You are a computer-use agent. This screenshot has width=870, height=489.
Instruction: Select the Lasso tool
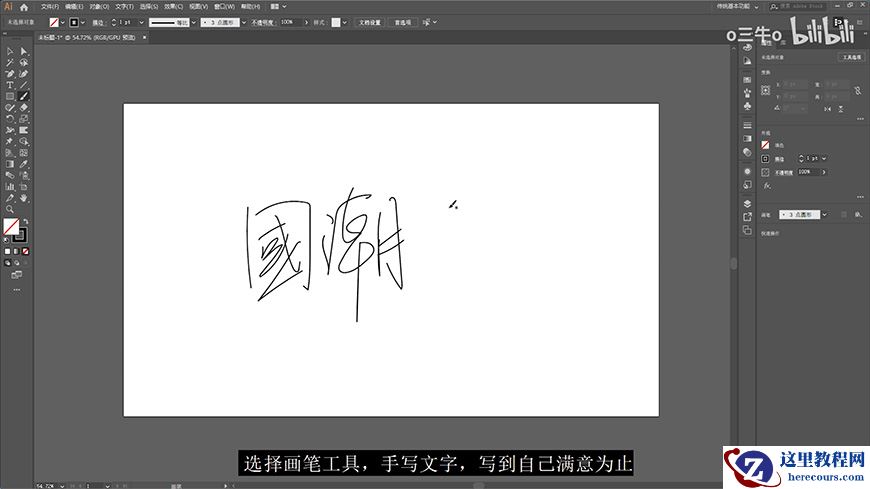23,62
